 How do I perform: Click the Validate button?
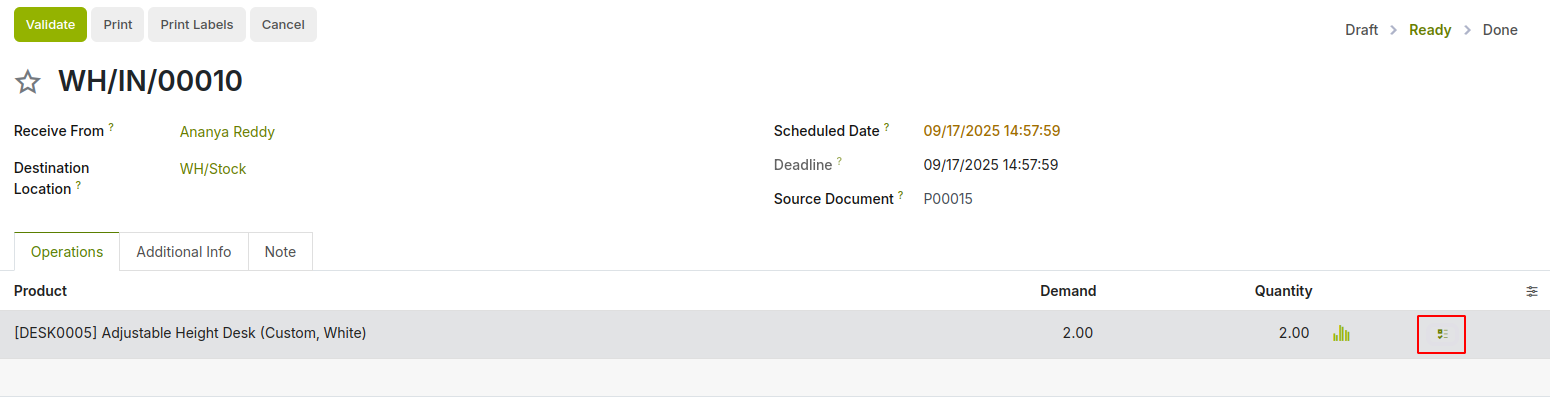[x=50, y=25]
